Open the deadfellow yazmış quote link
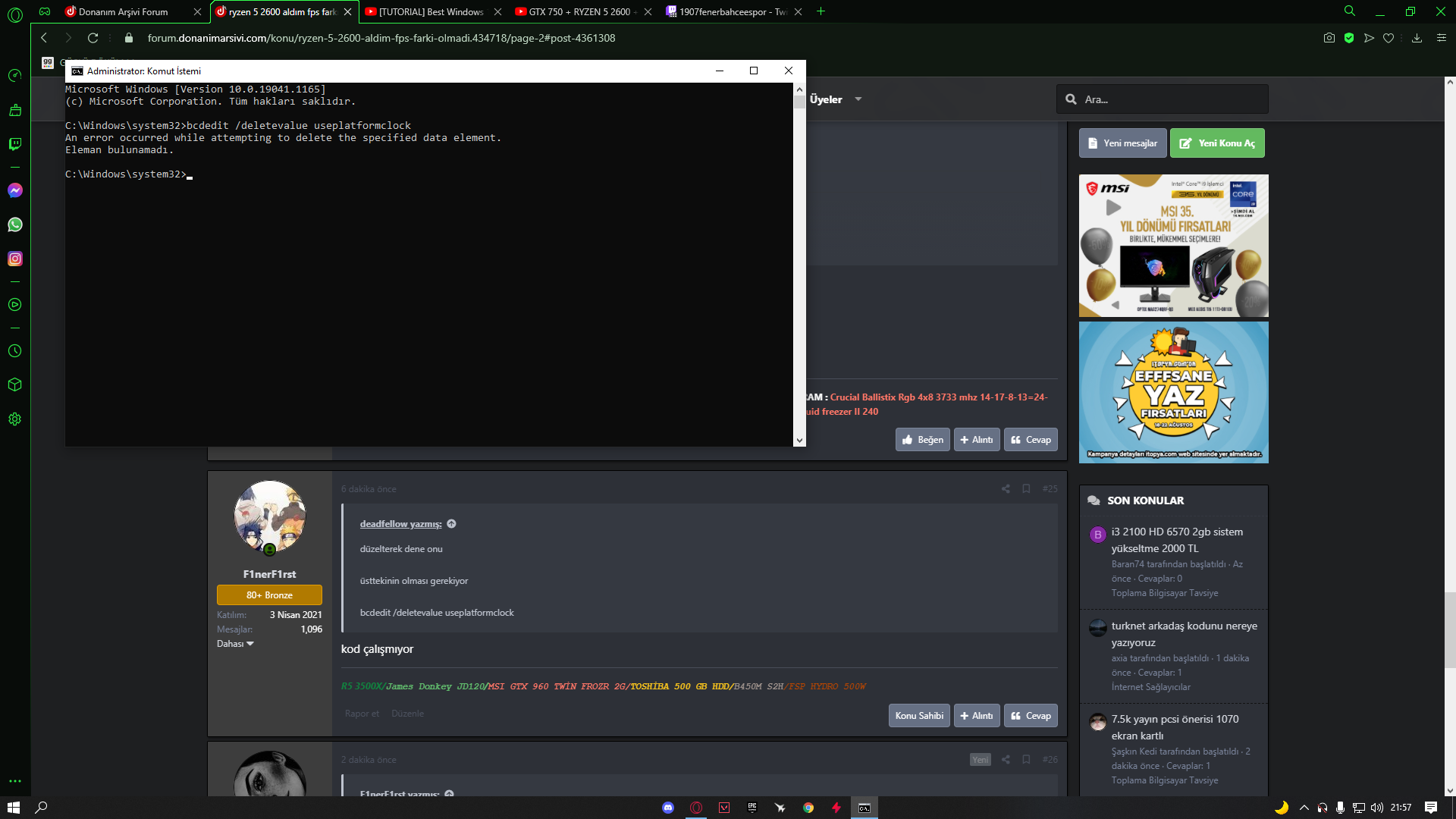 [400, 524]
